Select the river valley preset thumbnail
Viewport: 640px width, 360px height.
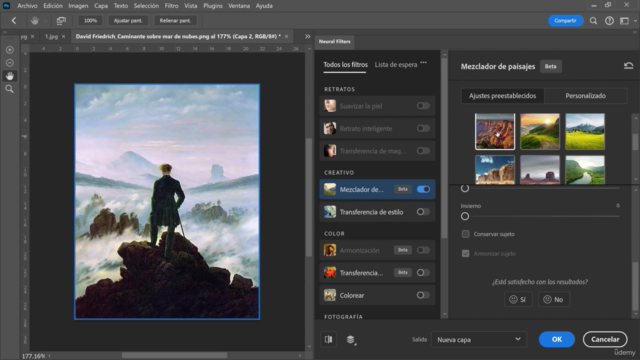coord(585,170)
